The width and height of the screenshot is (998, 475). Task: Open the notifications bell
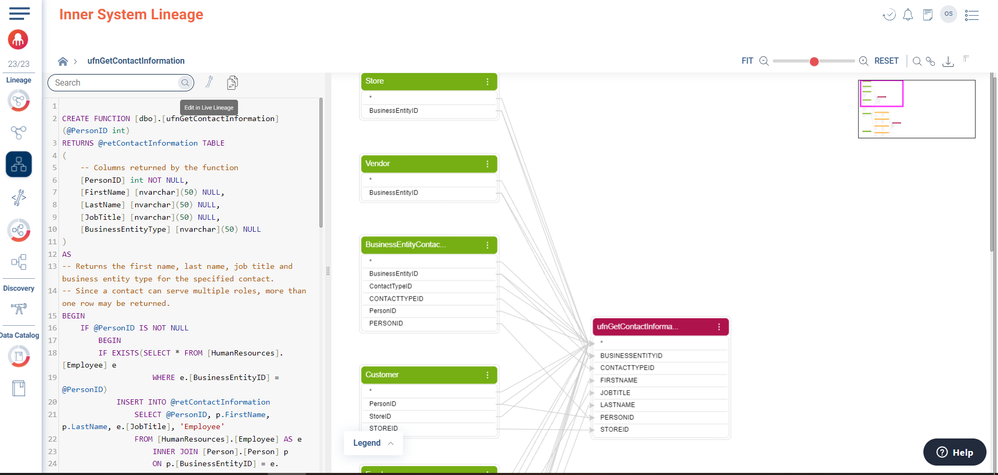pyautogui.click(x=908, y=15)
